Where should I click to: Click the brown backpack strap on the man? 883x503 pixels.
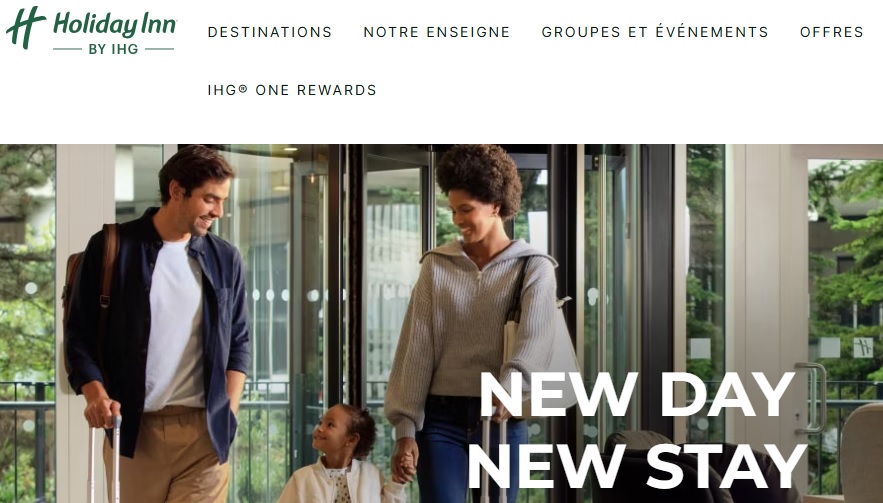109,265
